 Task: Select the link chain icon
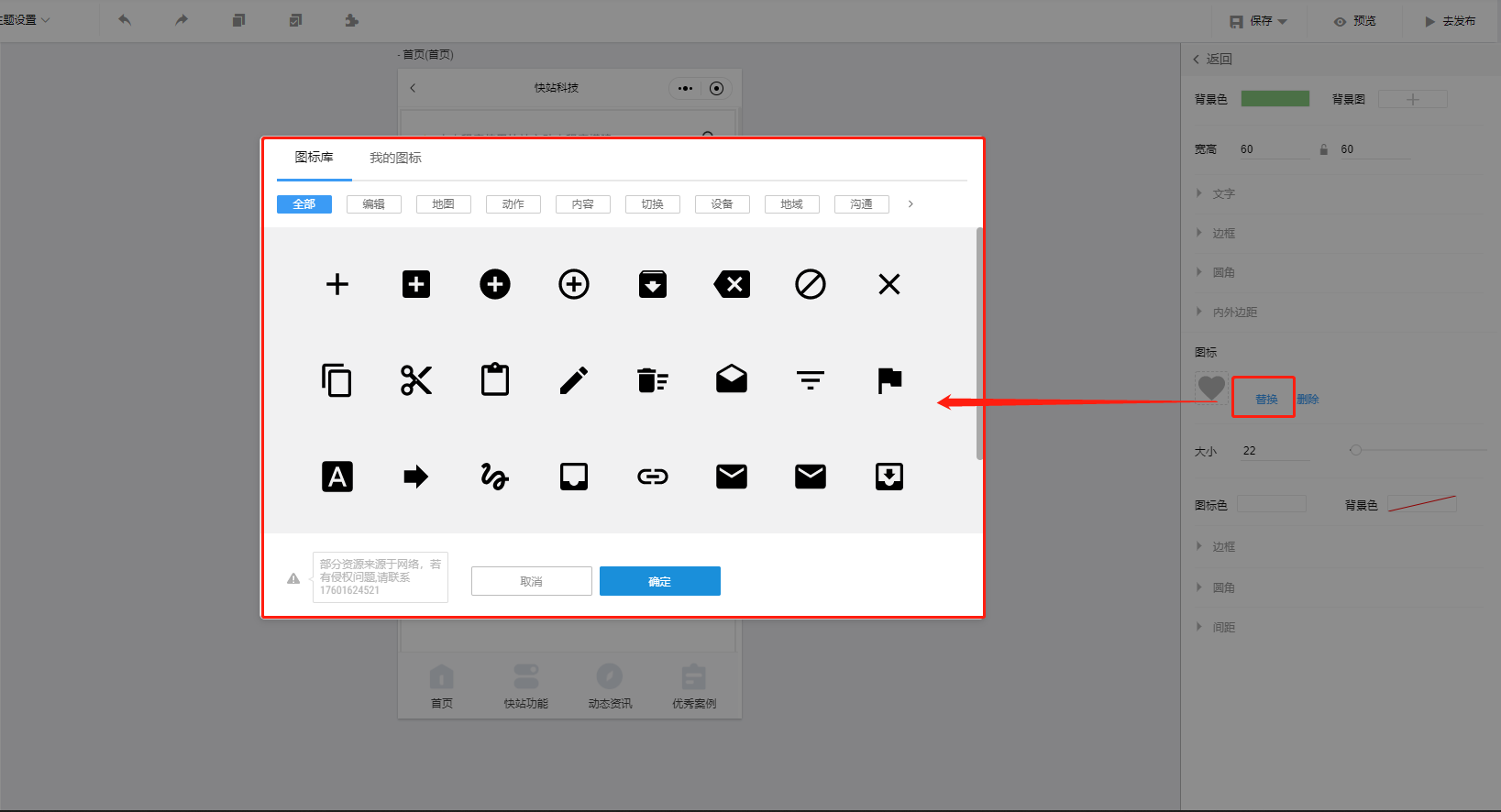[653, 477]
